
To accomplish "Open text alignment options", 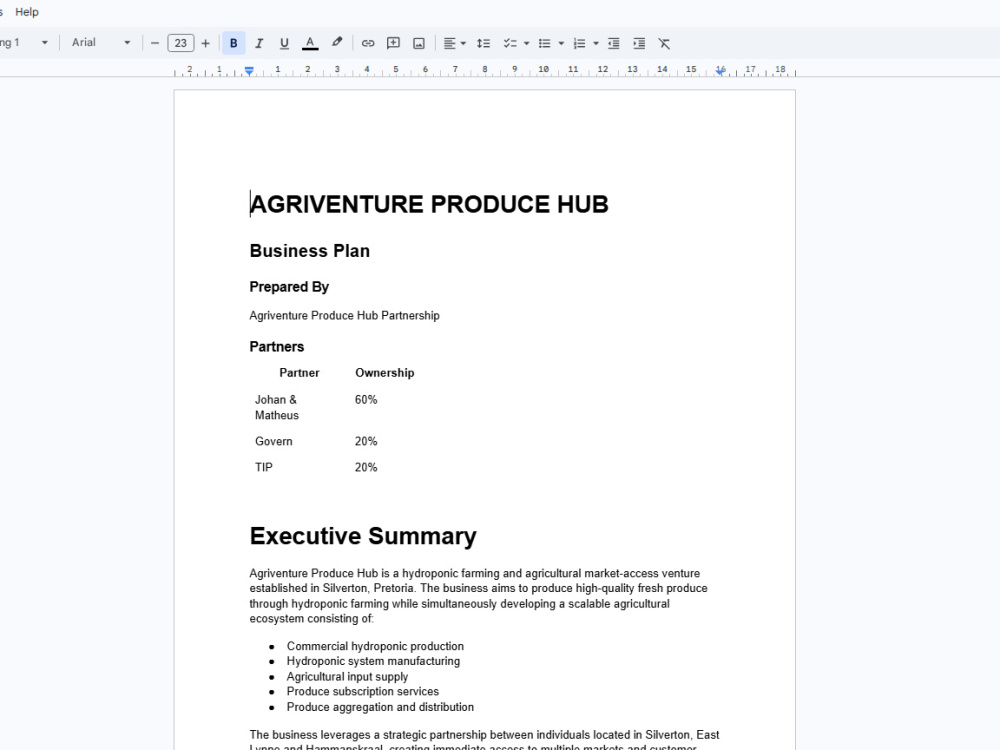I will point(450,43).
